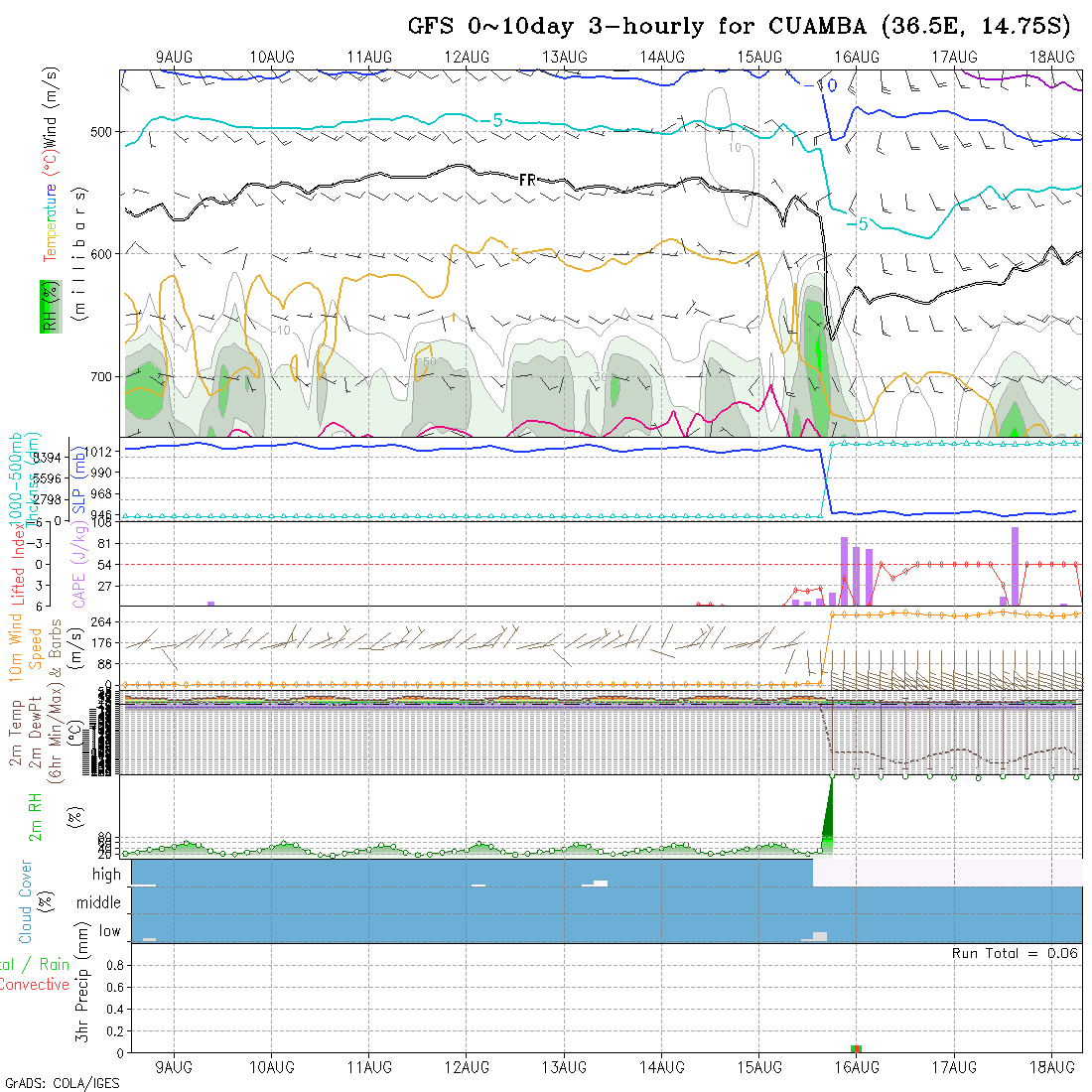Click the 176 wind speed axis value
Screen dimensions: 1092x1092
(101, 643)
